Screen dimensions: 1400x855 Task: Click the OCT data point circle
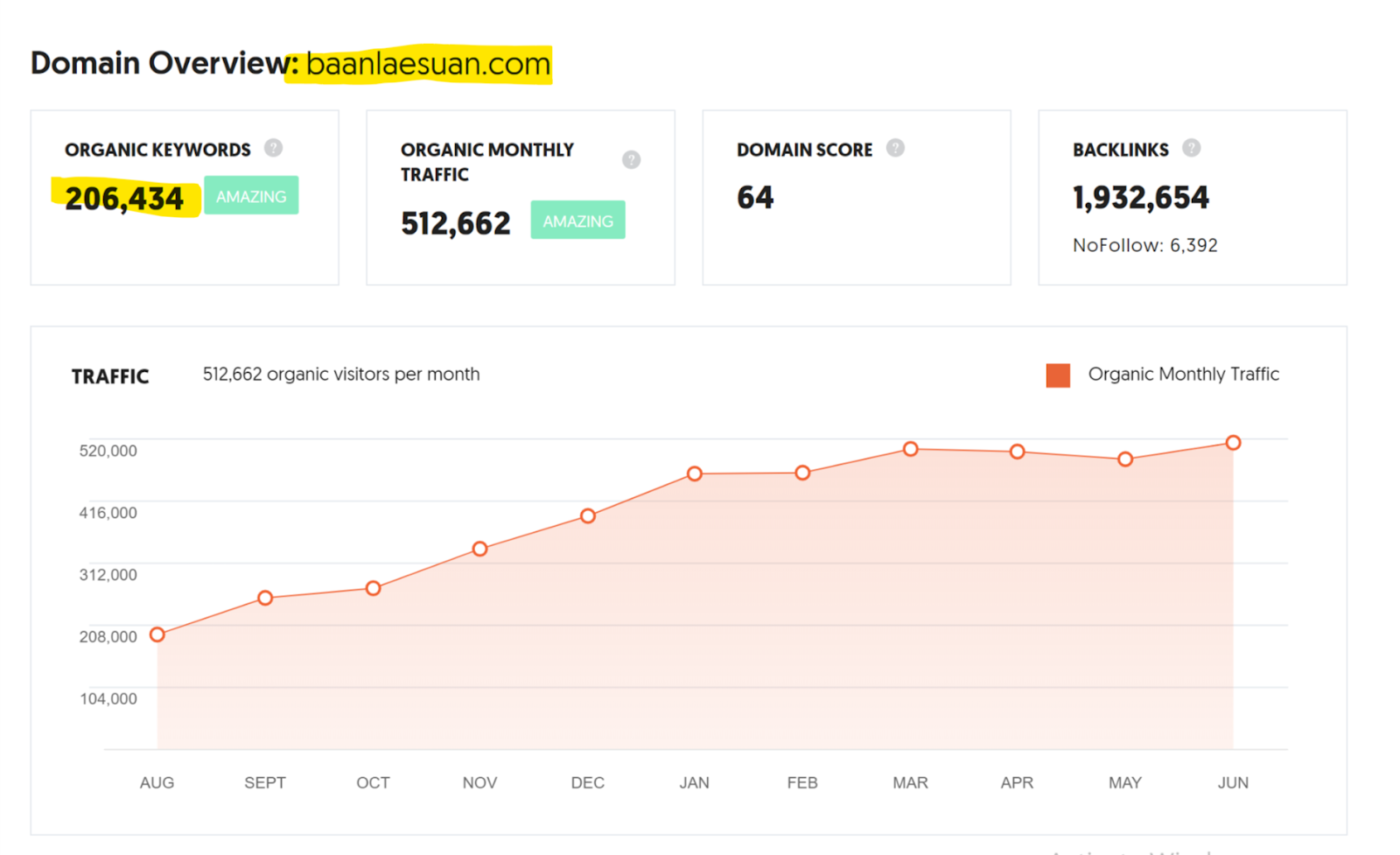tap(373, 588)
